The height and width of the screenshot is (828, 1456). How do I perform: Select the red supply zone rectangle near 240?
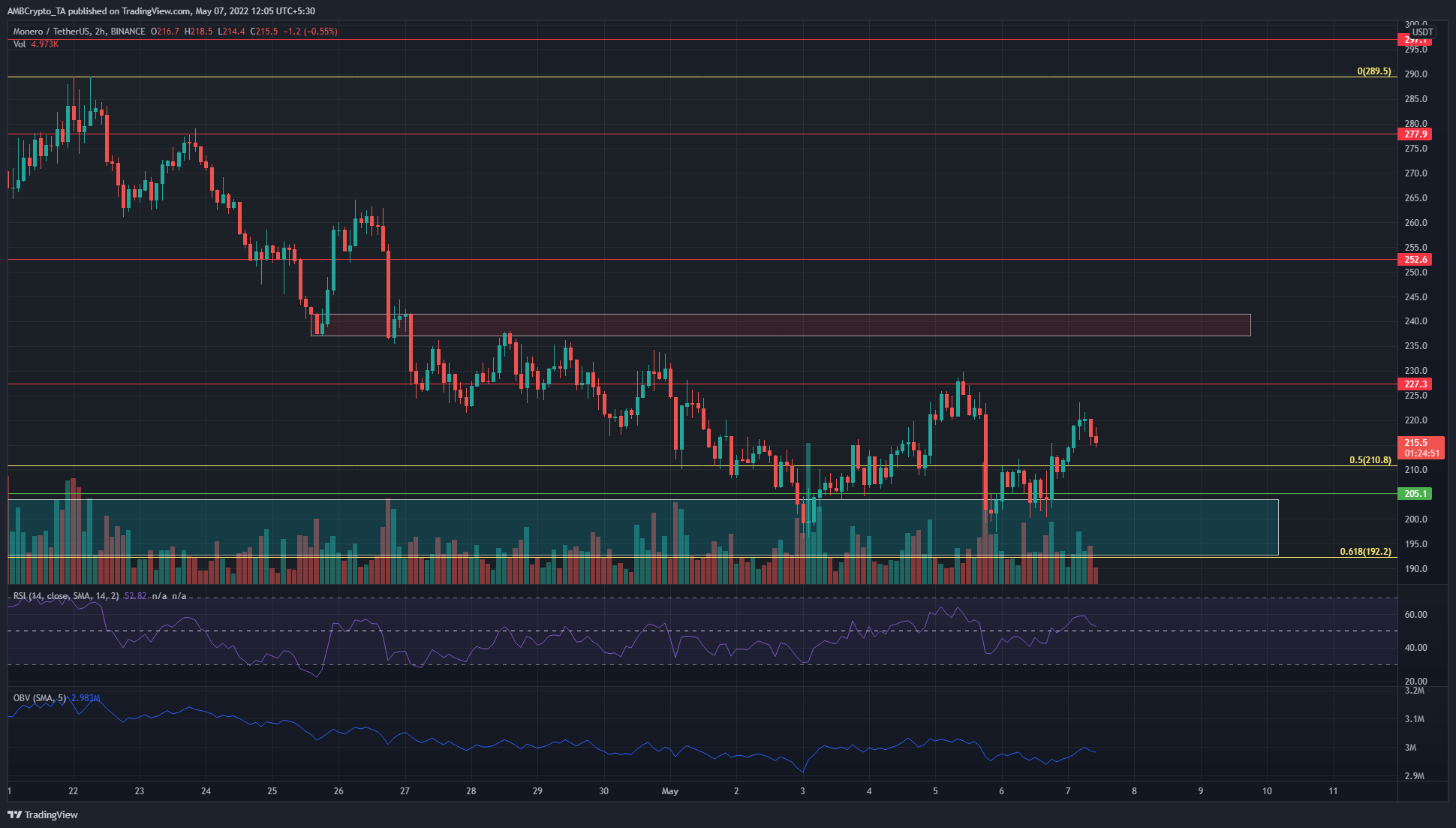(781, 325)
